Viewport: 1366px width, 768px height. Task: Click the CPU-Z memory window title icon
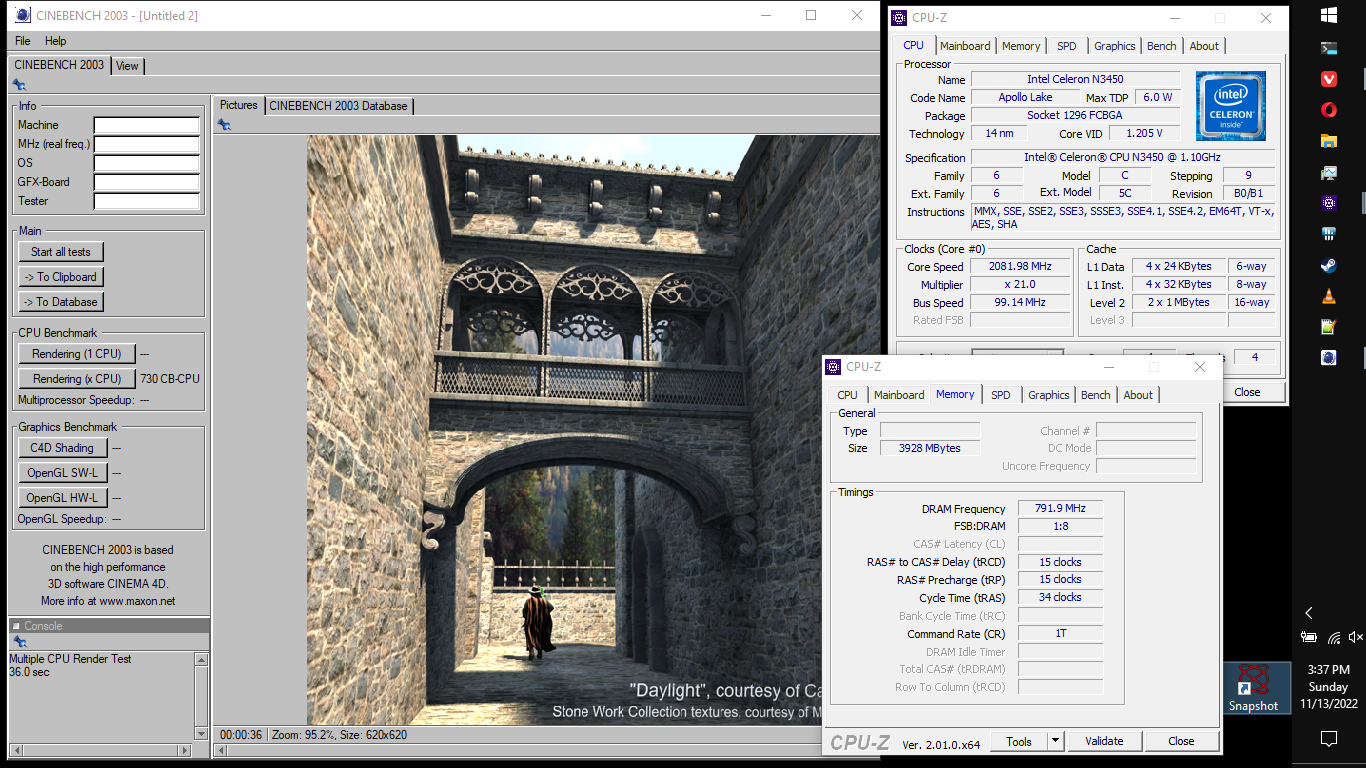(x=833, y=367)
